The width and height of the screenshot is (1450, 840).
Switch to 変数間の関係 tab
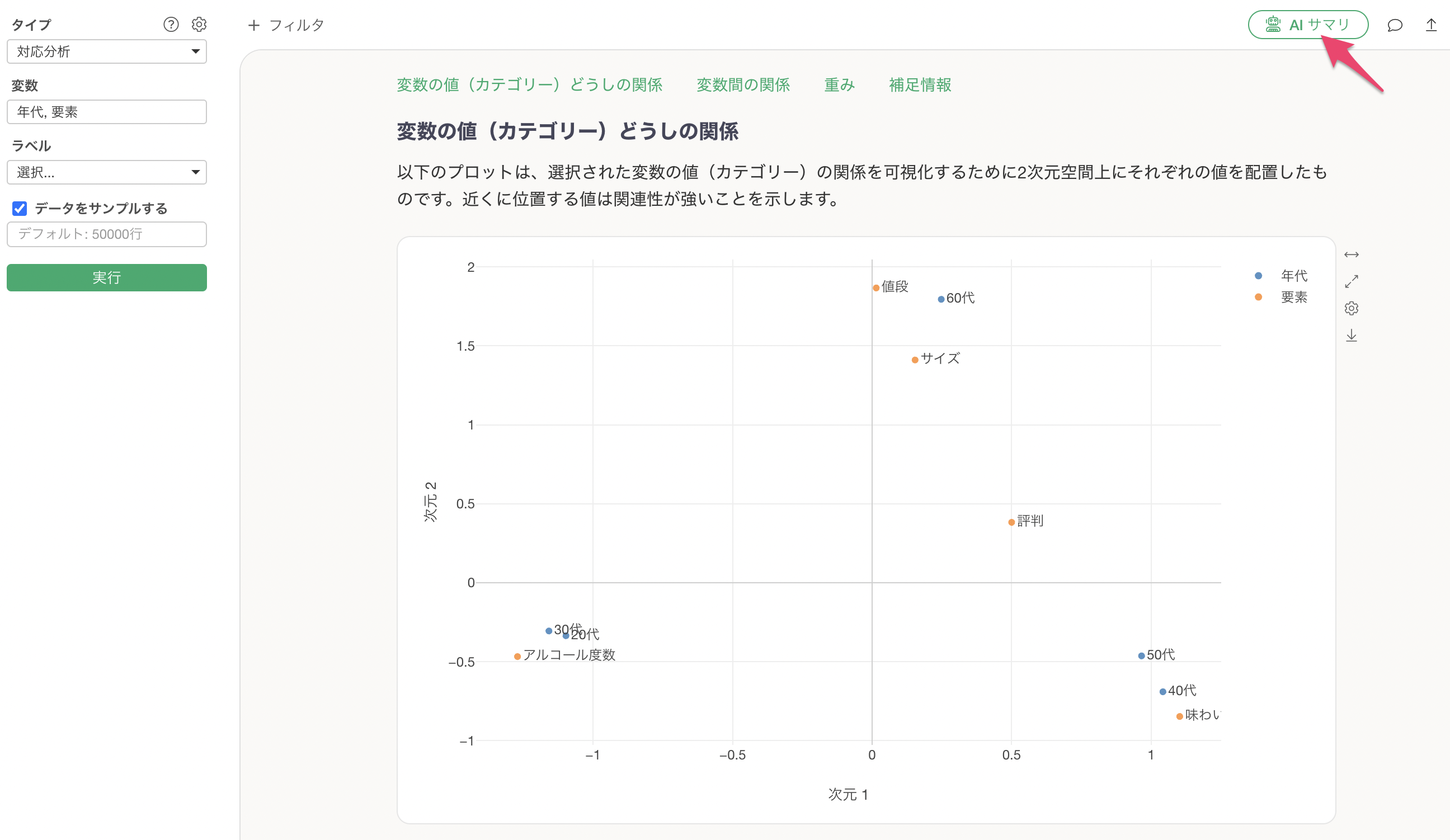[x=743, y=85]
